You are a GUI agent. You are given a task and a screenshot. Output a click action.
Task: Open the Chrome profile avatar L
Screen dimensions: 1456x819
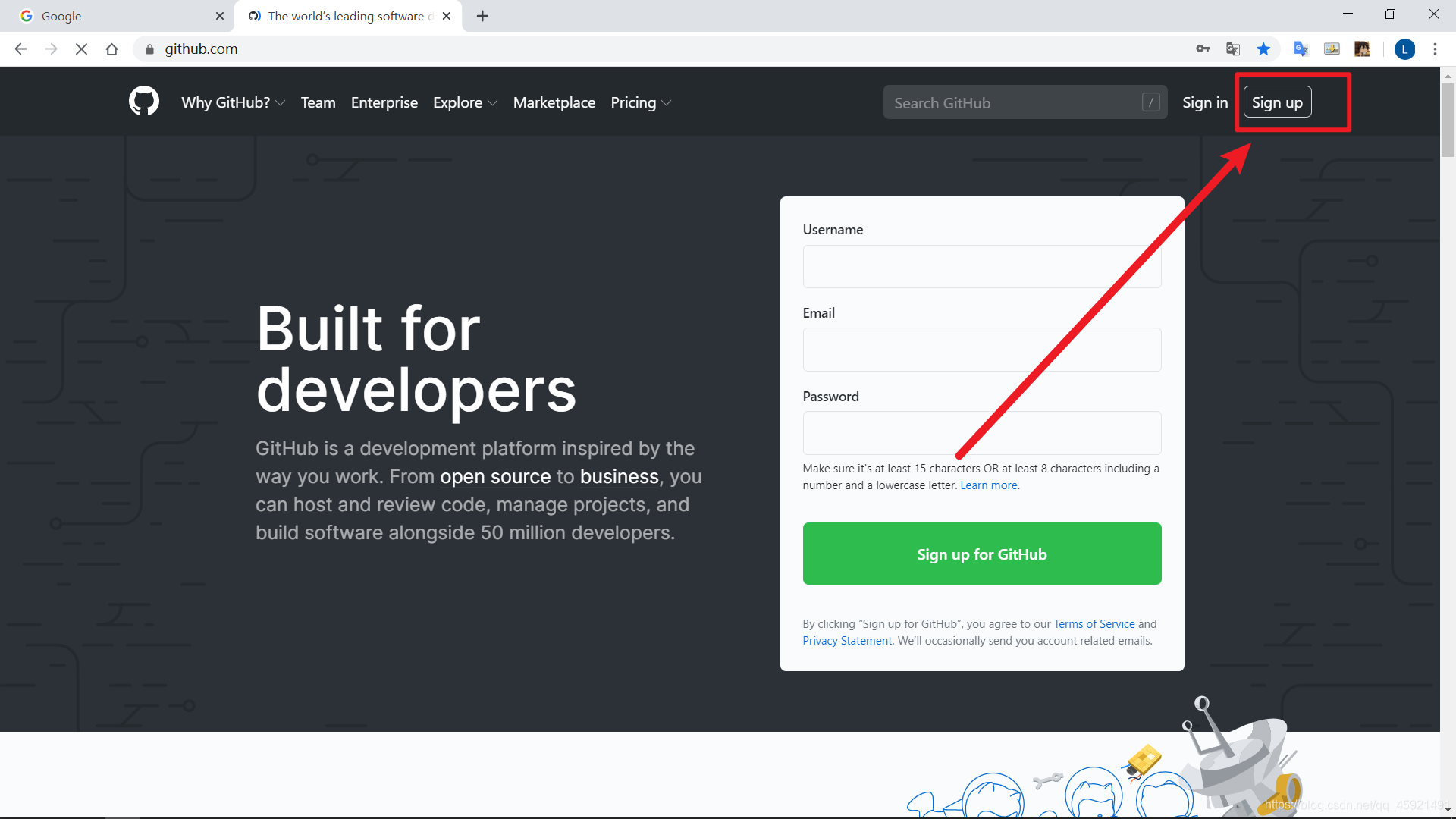pos(1404,49)
